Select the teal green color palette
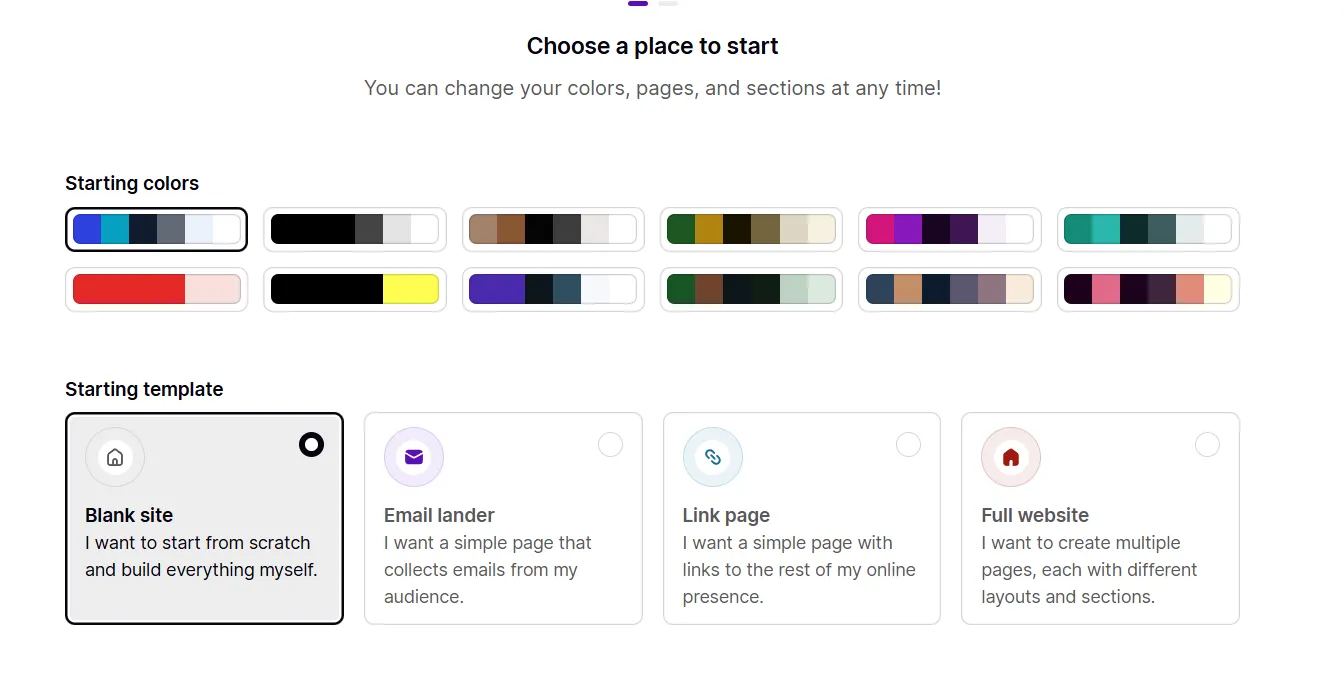 pos(1148,230)
